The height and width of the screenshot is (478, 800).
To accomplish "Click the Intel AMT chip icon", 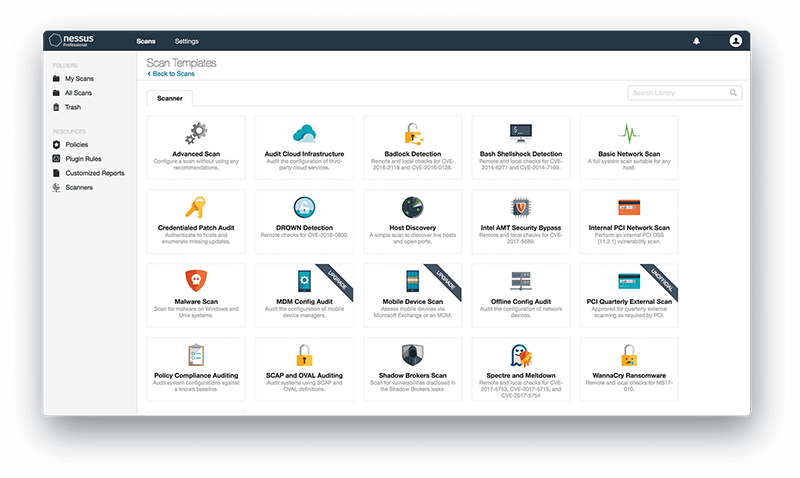I will tap(521, 208).
